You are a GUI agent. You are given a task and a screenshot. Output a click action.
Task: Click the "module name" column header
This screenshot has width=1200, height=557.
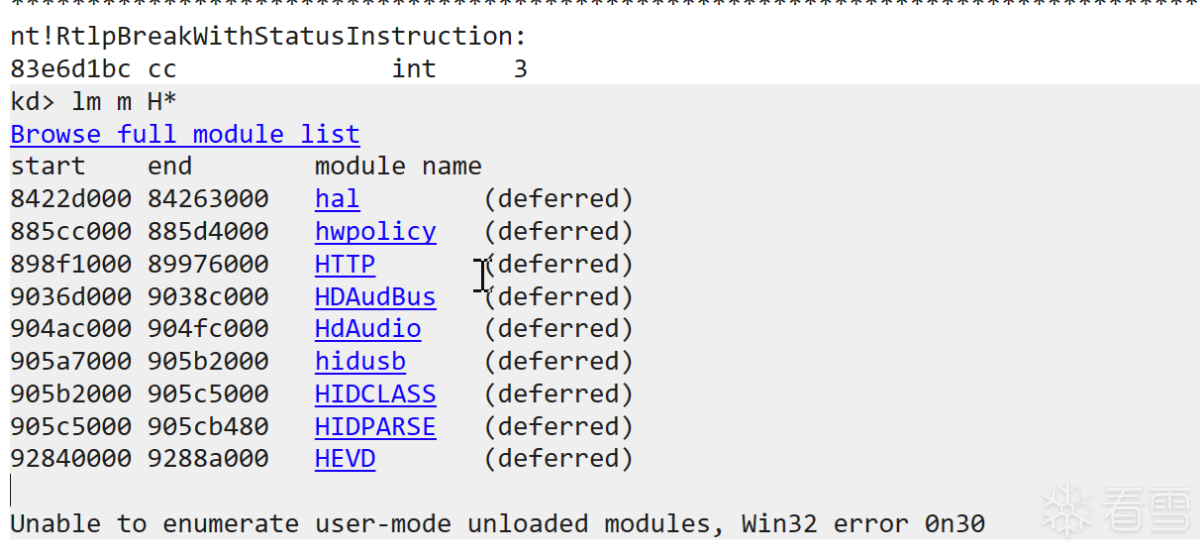[398, 166]
